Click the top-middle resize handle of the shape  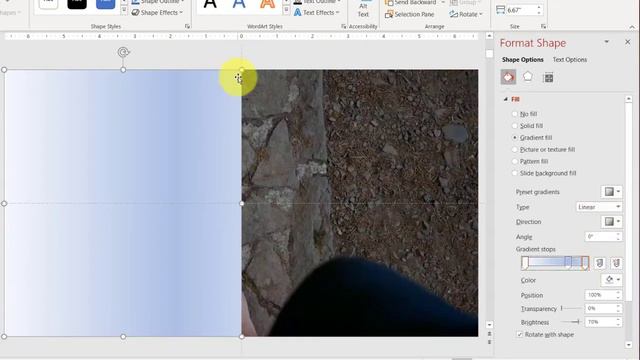point(123,70)
